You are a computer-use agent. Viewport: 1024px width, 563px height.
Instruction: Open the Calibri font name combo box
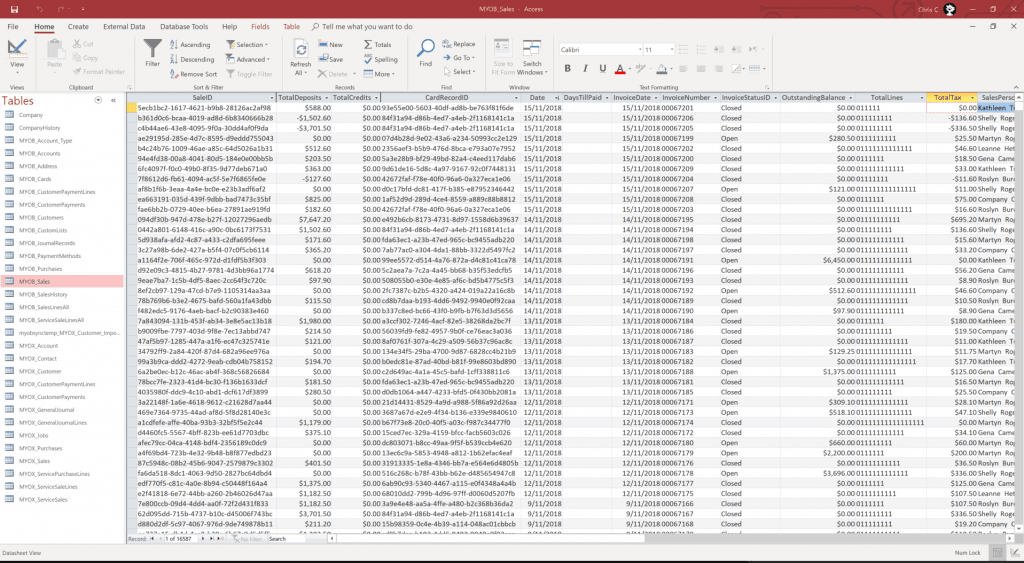(600, 50)
